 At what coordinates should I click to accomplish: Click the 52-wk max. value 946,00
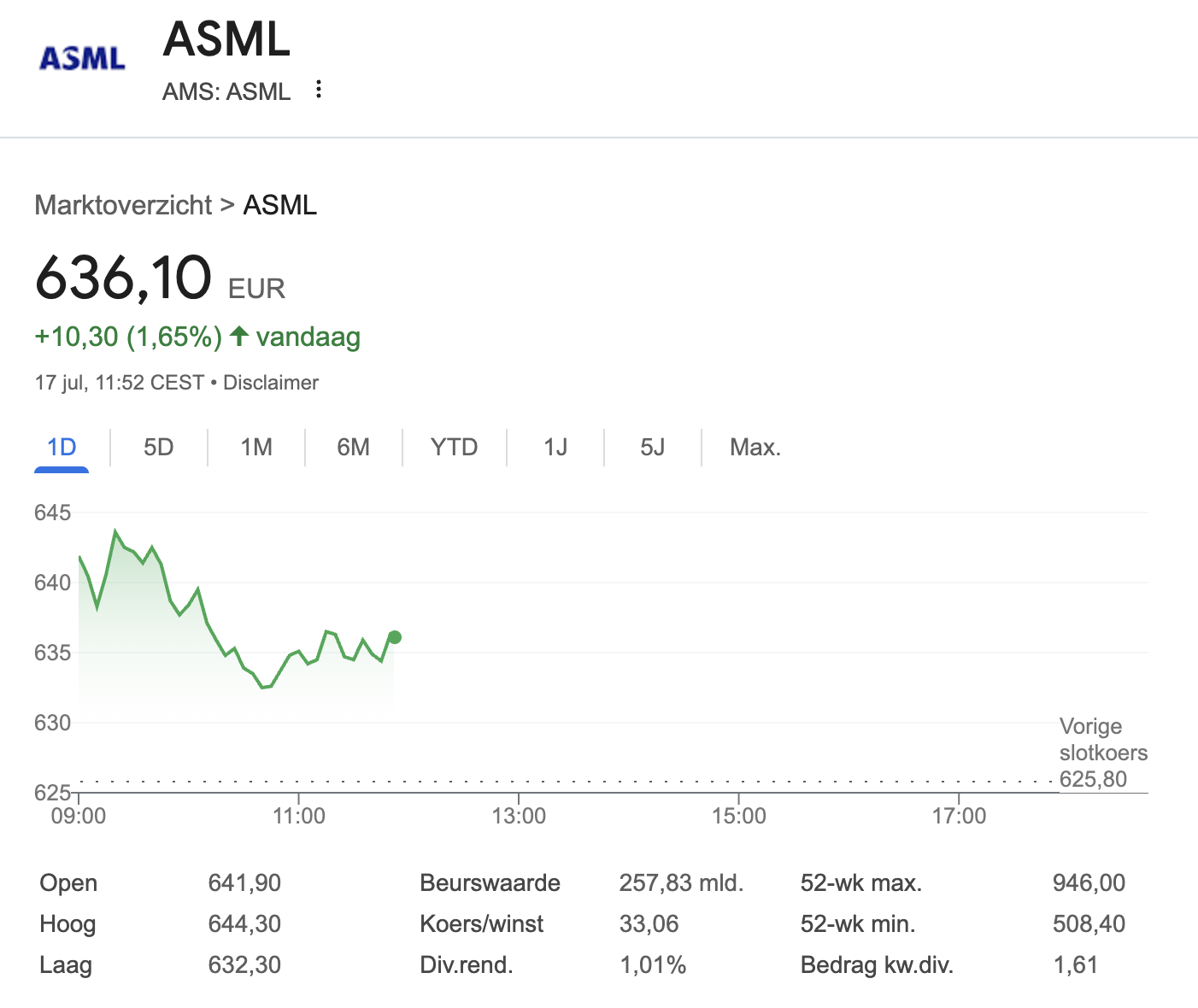click(x=1089, y=883)
